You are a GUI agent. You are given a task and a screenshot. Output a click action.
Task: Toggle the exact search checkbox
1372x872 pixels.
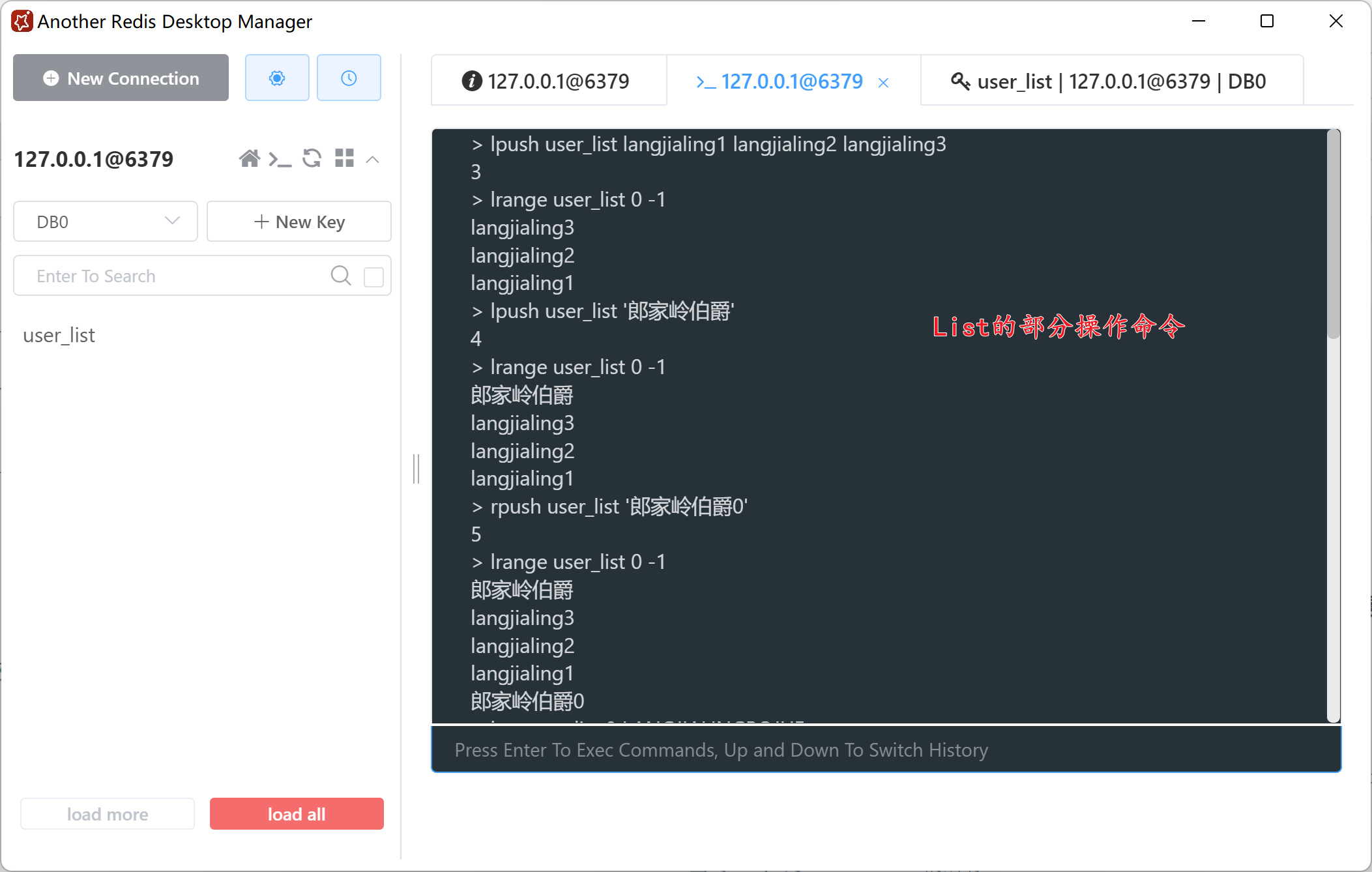point(373,276)
